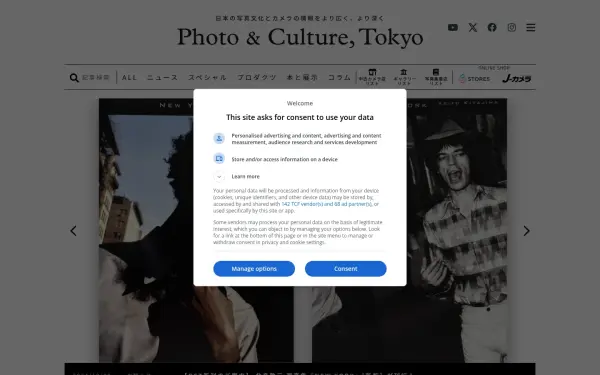Click the article search input field
600x375 pixels.
click(96, 77)
